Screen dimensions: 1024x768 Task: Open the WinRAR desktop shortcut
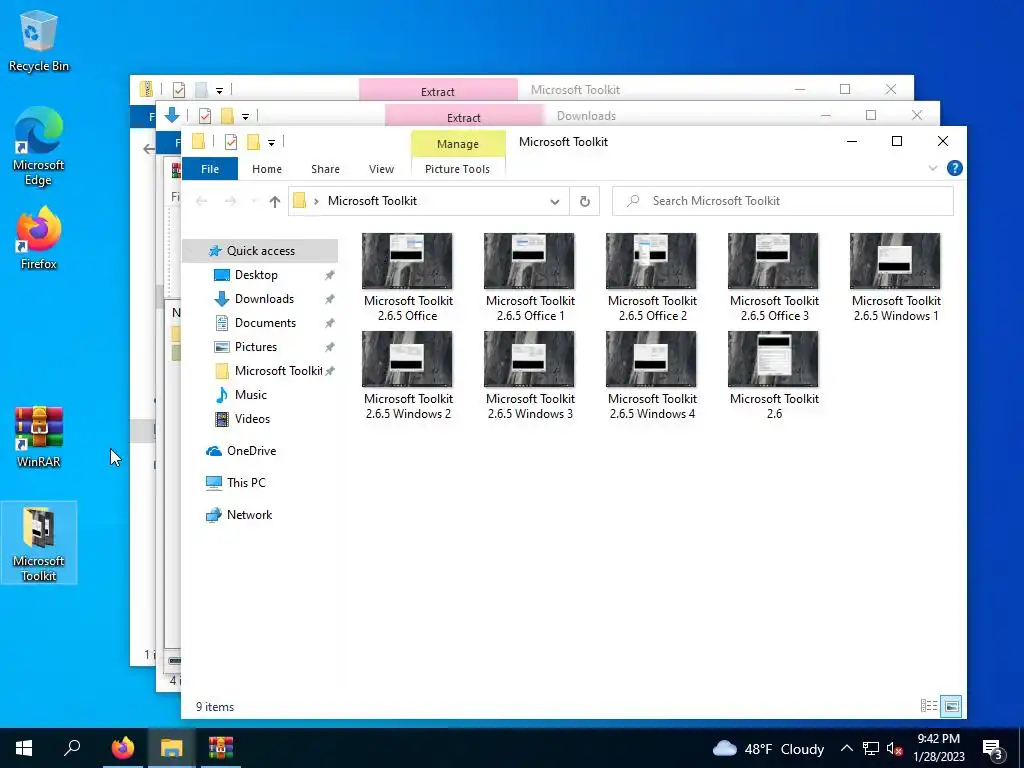pos(39,436)
